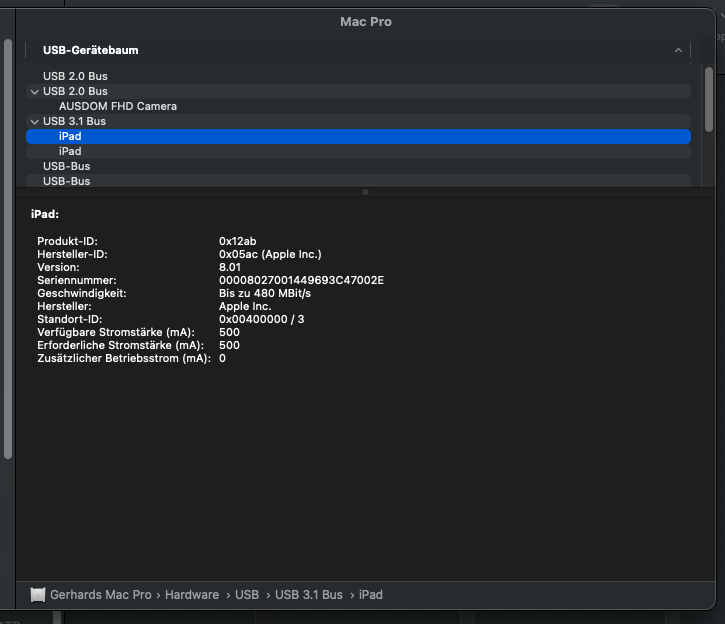Image resolution: width=725 pixels, height=624 pixels.
Task: Click the Mac Pro window title
Action: click(366, 22)
